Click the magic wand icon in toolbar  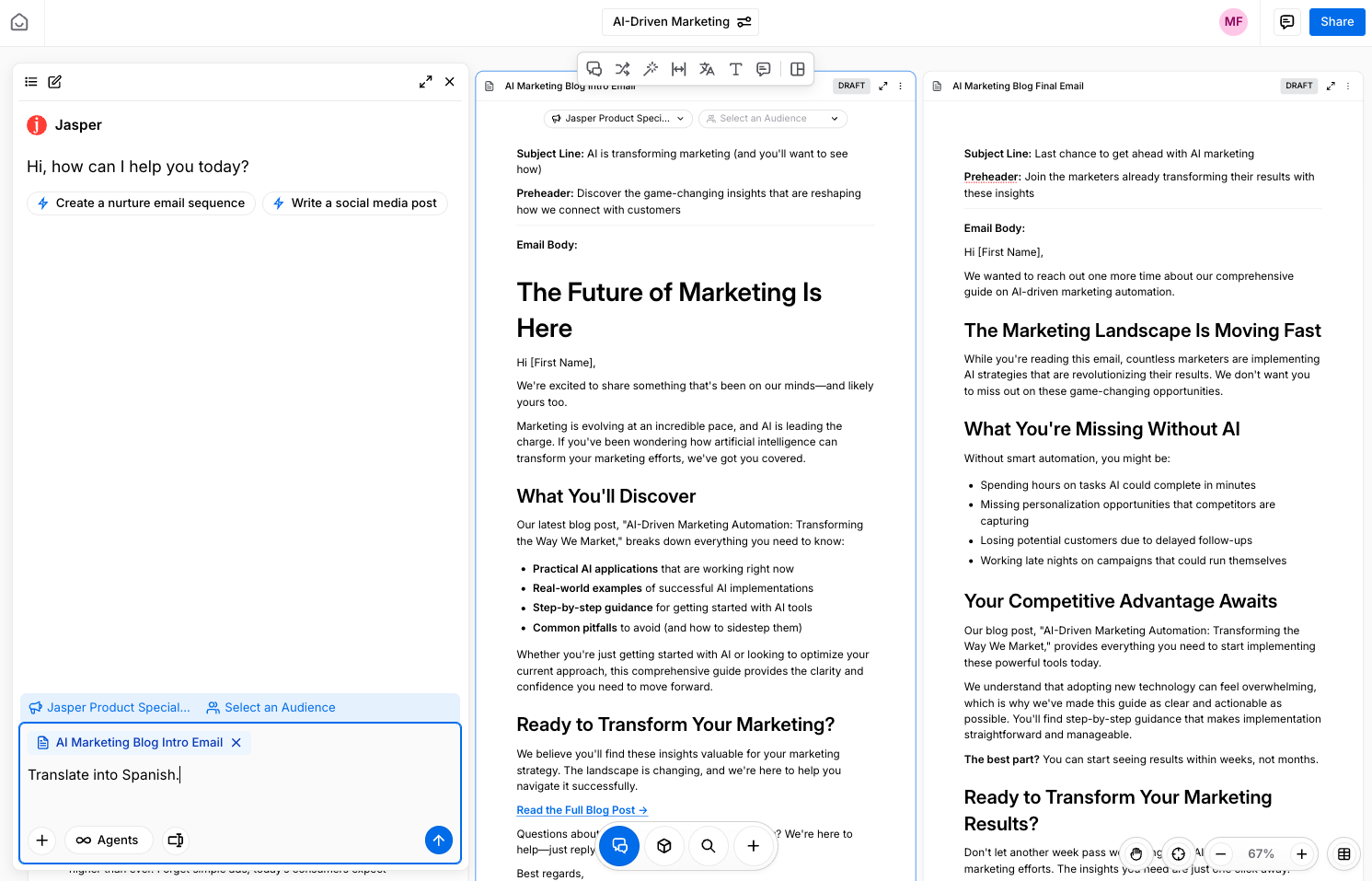click(x=651, y=69)
